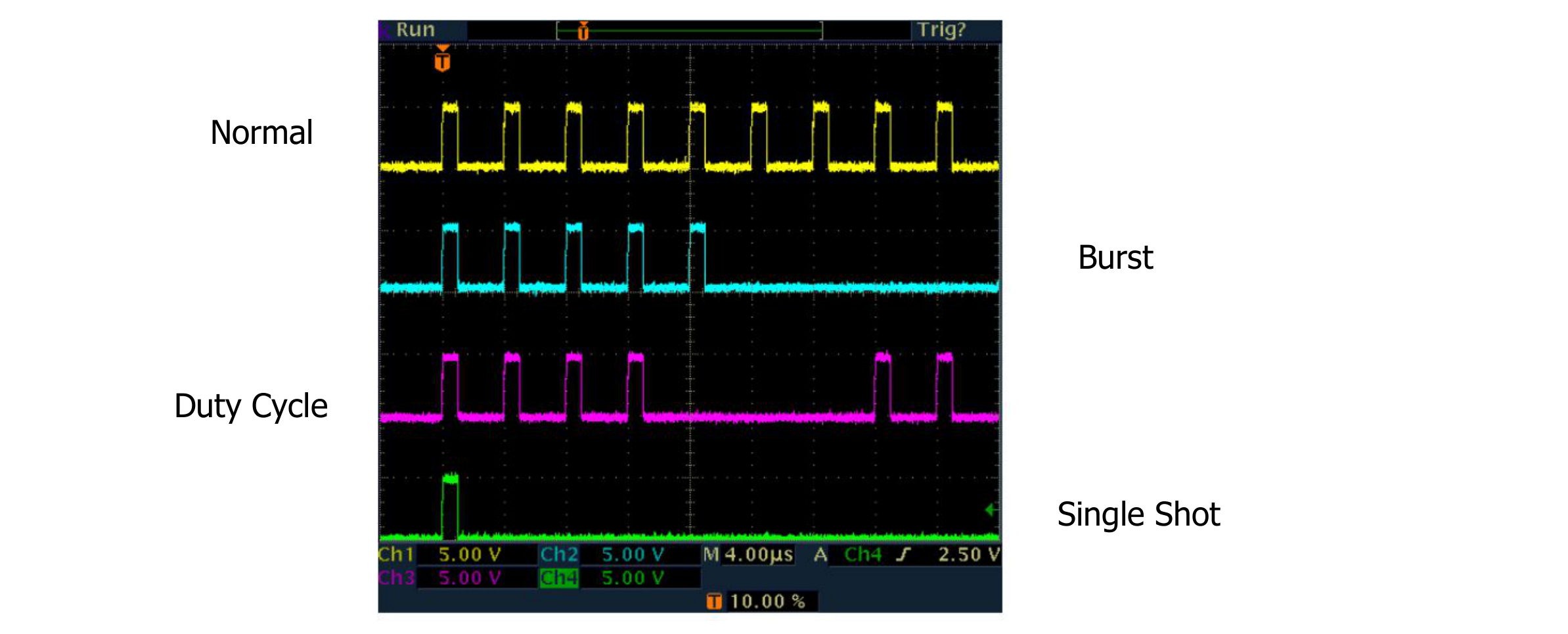Click the record length bar at top
This screenshot has width=1568, height=634.
pyautogui.click(x=689, y=30)
